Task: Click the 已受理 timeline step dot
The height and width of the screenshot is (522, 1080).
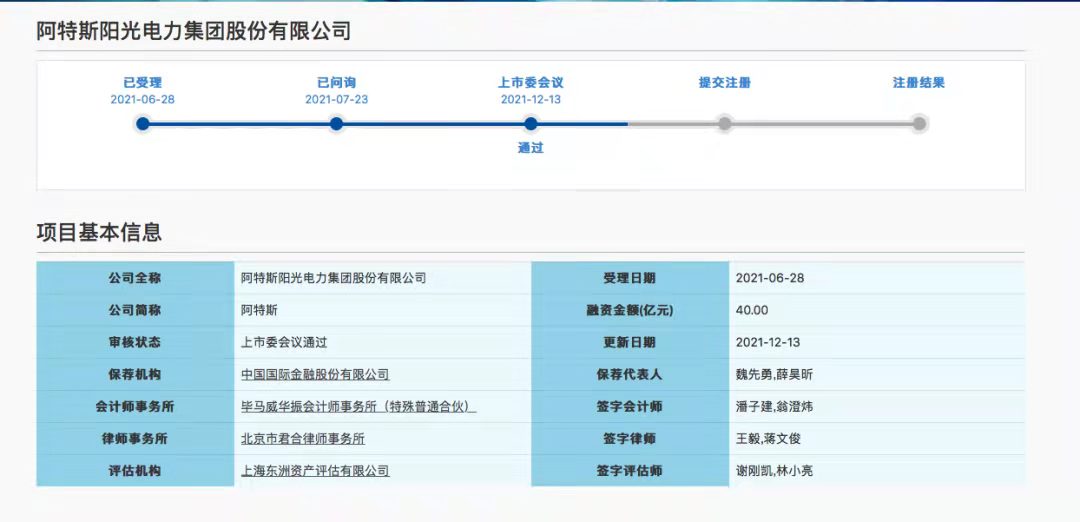Action: [x=143, y=124]
